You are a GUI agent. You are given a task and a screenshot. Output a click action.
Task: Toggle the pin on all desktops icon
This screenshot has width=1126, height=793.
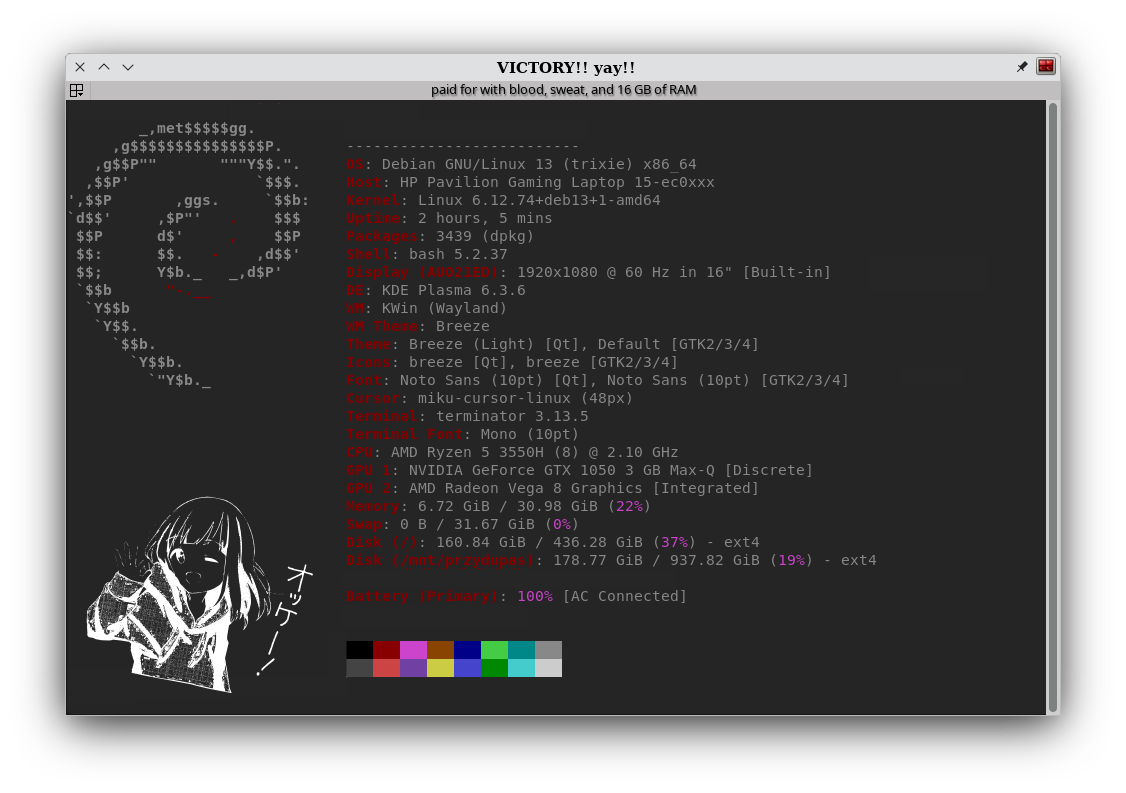click(x=1021, y=67)
